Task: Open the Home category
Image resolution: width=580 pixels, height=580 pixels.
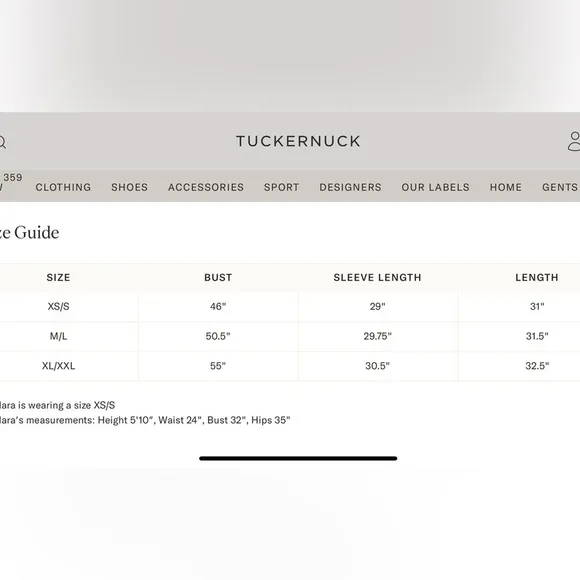Action: (x=506, y=187)
